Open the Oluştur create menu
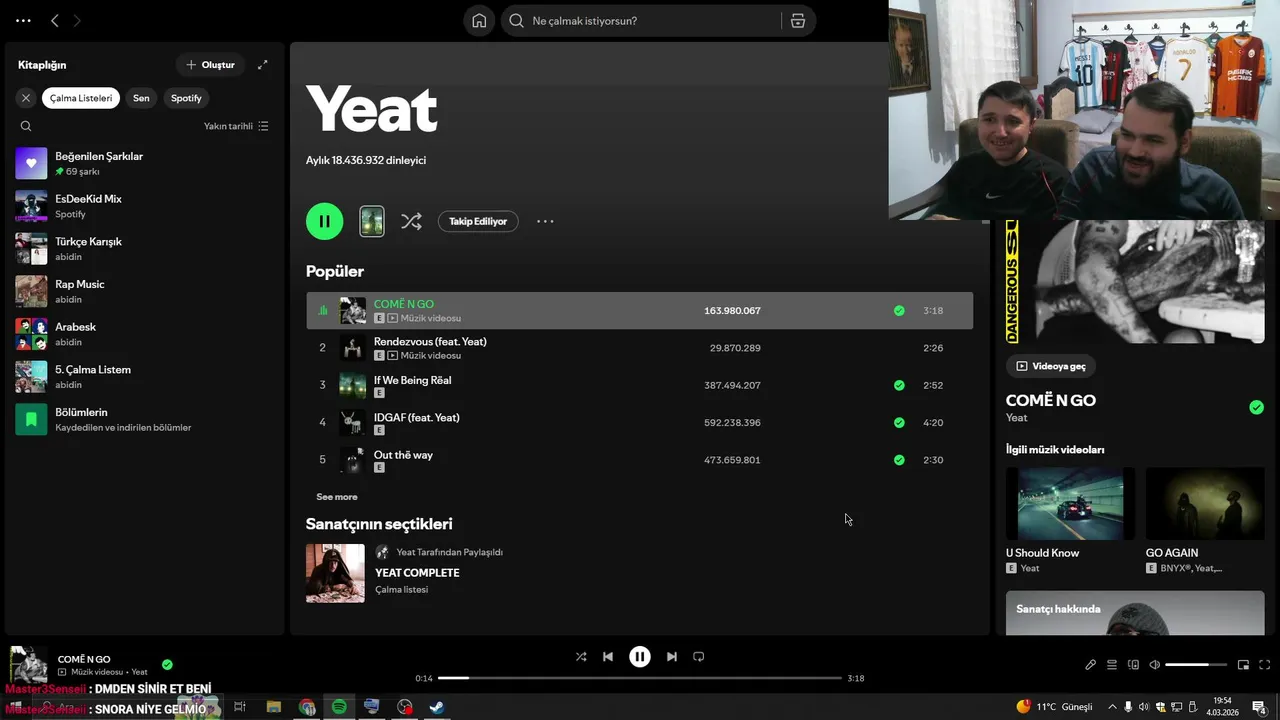Image resolution: width=1280 pixels, height=720 pixels. (210, 65)
